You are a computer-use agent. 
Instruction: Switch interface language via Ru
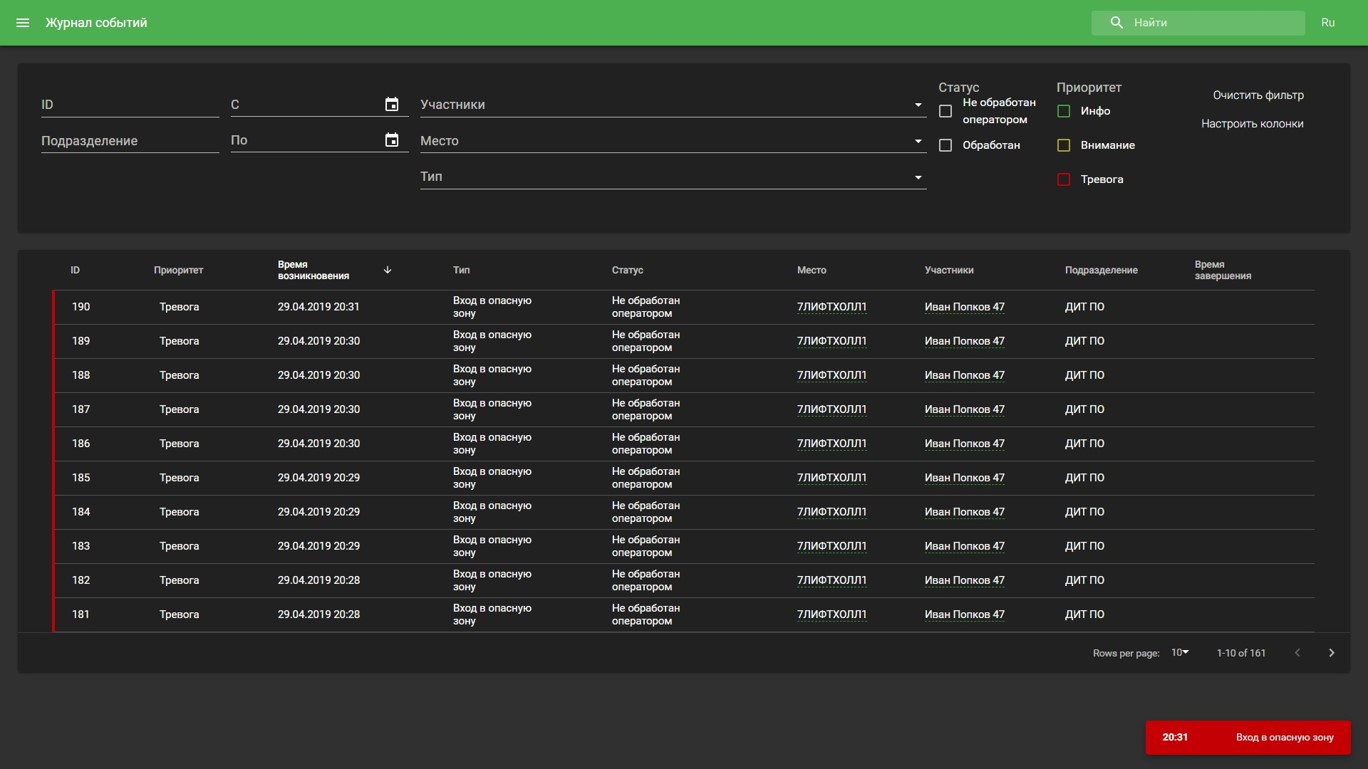1328,23
